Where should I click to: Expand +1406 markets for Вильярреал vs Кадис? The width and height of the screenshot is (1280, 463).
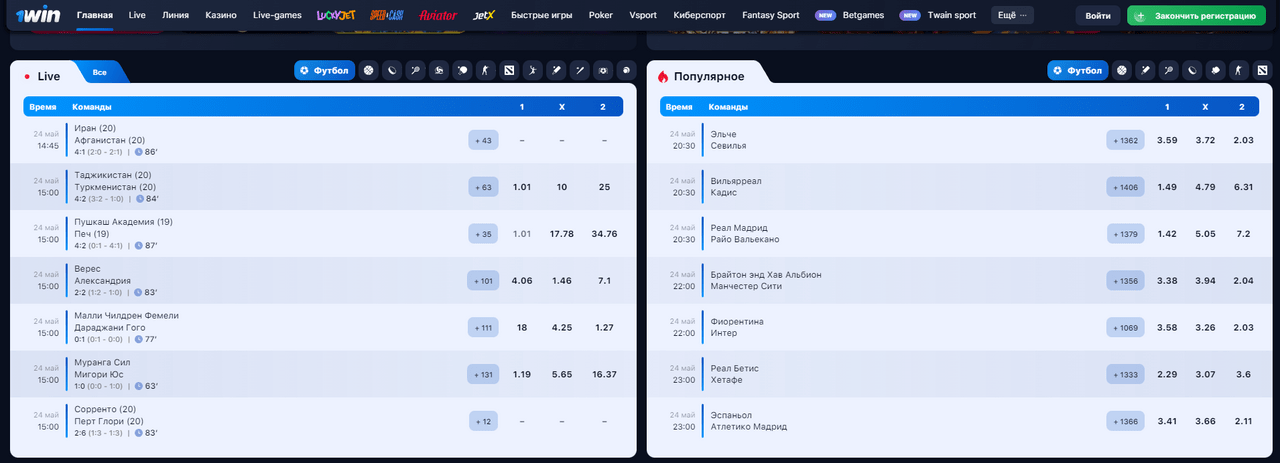pyautogui.click(x=1125, y=187)
